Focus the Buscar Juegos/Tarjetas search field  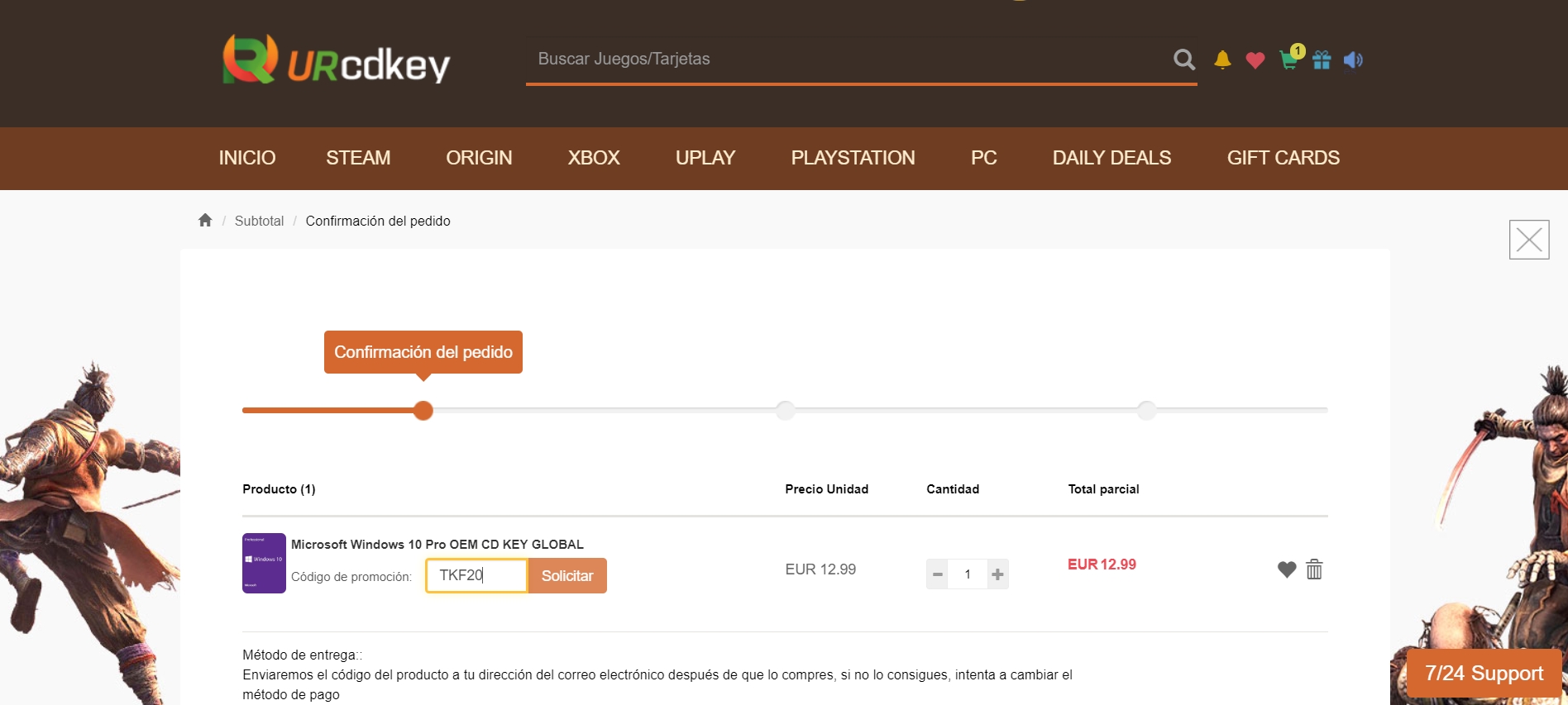tap(848, 60)
